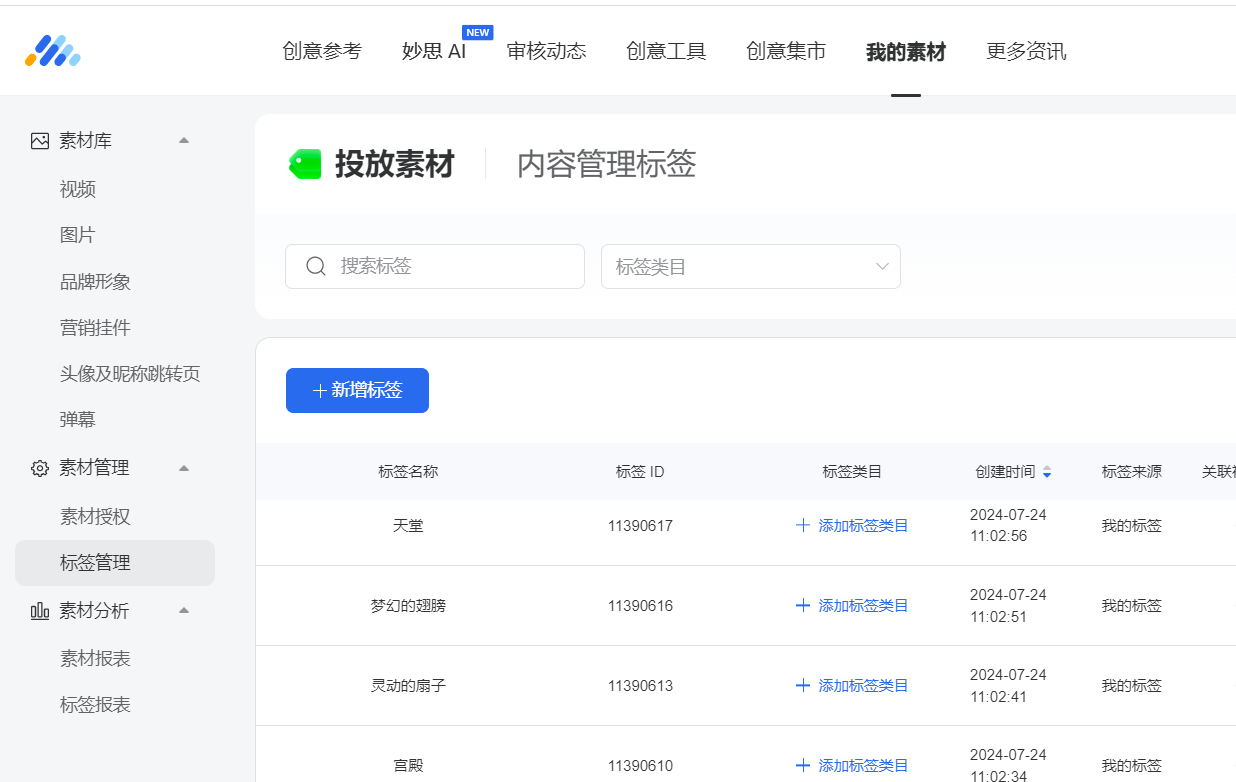Click tag ID 11390616
The width and height of the screenshot is (1236, 782).
(x=640, y=606)
